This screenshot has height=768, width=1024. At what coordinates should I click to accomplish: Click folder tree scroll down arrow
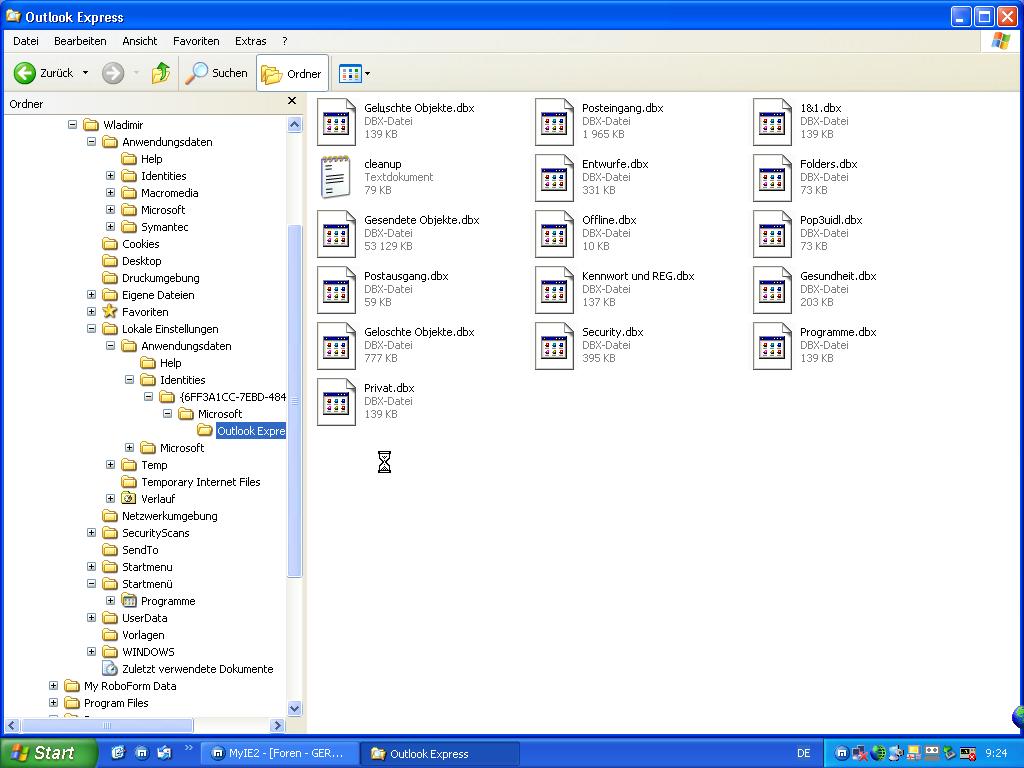[x=295, y=709]
